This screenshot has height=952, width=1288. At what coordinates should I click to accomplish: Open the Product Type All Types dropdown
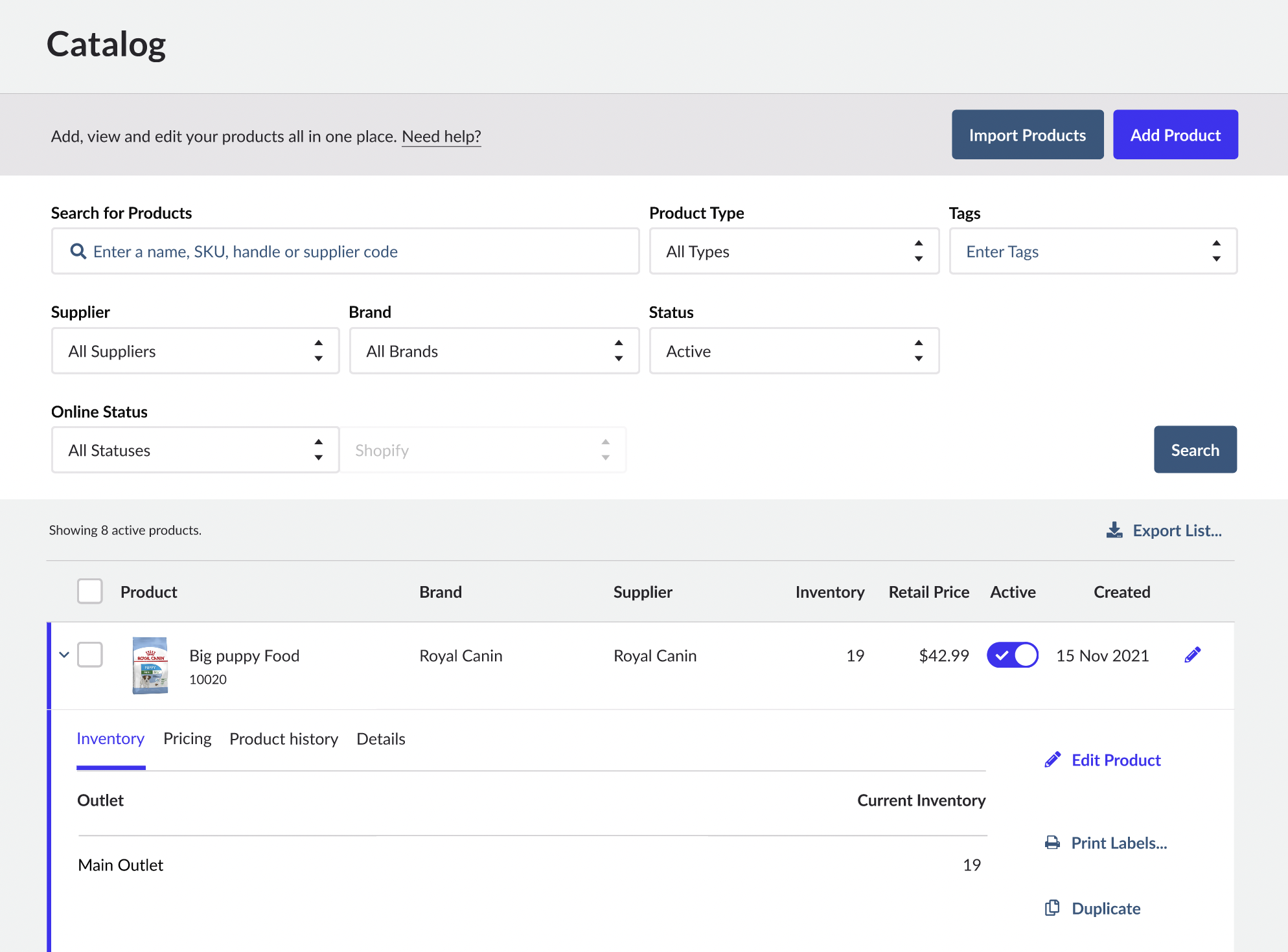794,251
